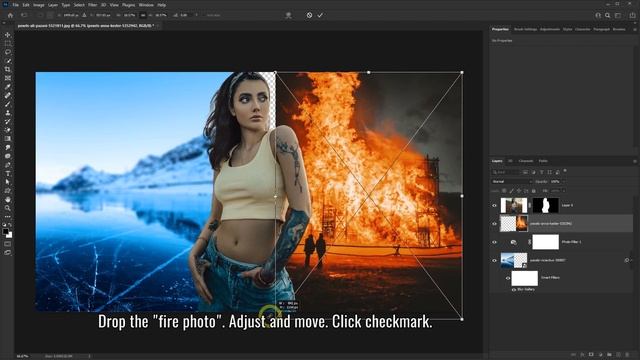Hide the fire photo layer
The image size is (640, 360).
coord(494,224)
